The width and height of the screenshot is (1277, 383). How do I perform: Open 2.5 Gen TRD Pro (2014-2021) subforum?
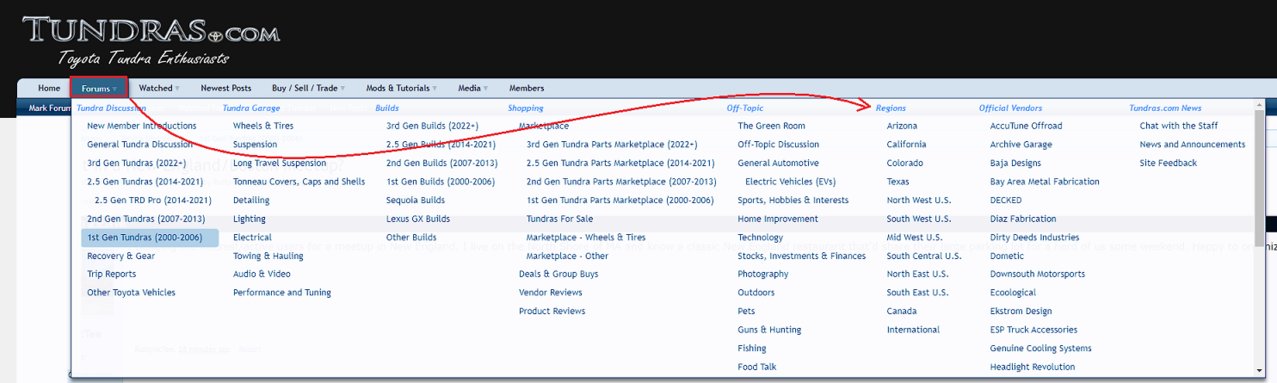coord(153,200)
